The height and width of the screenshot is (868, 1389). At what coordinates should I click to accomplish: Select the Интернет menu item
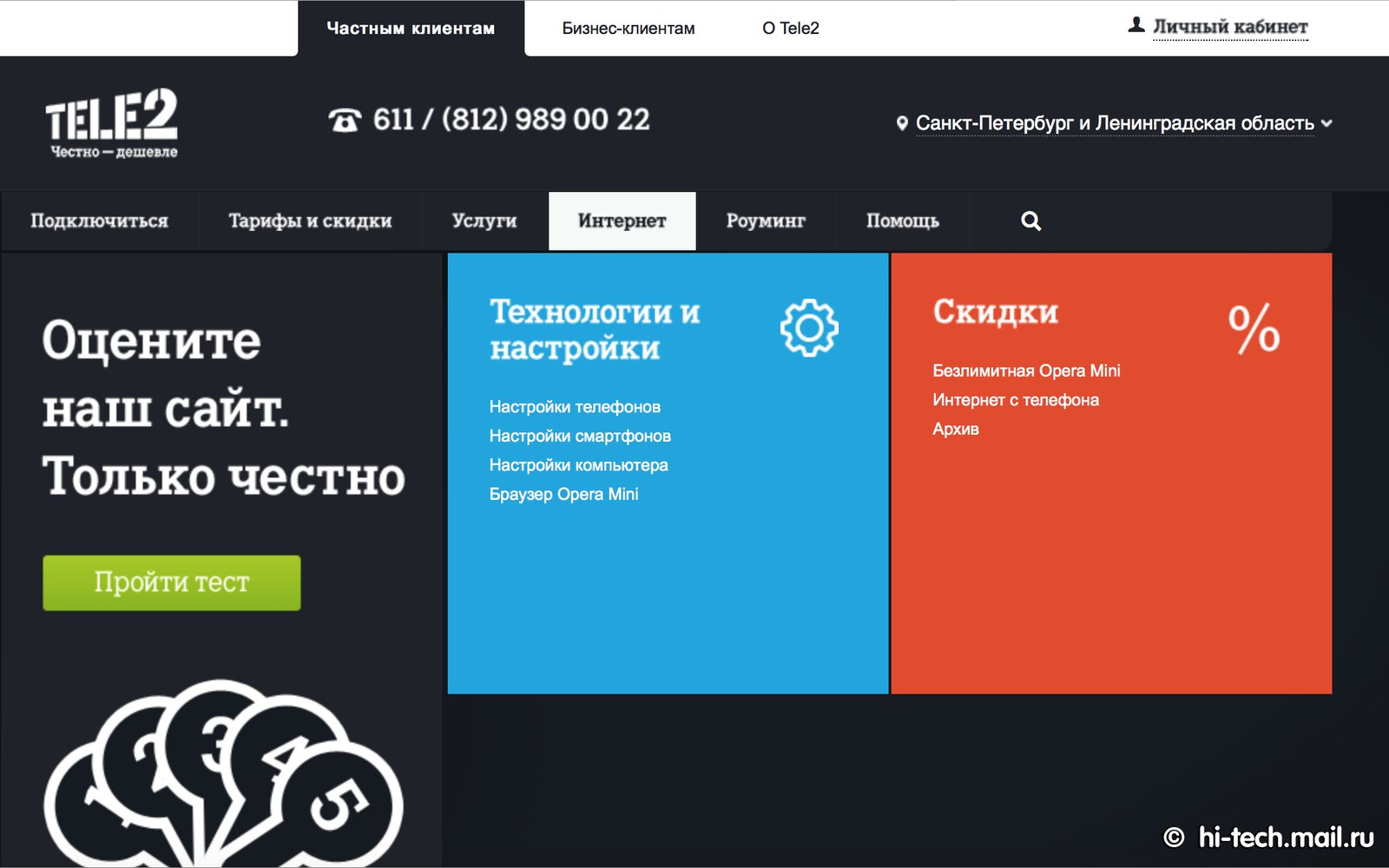(622, 221)
